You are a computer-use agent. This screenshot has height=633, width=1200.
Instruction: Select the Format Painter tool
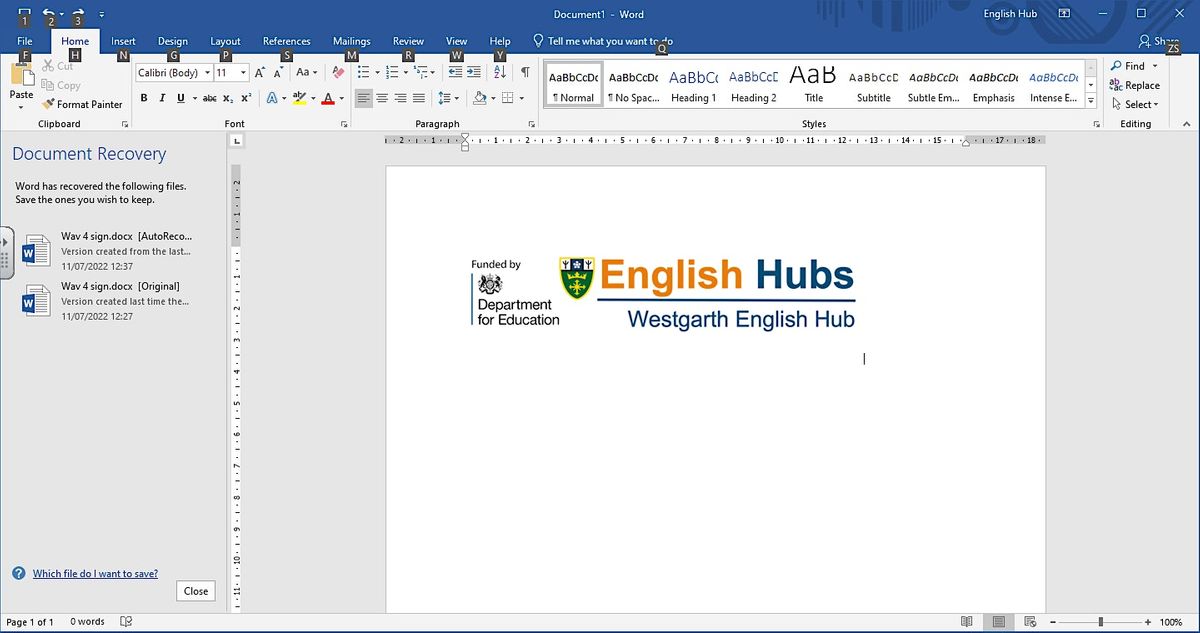pyautogui.click(x=82, y=104)
